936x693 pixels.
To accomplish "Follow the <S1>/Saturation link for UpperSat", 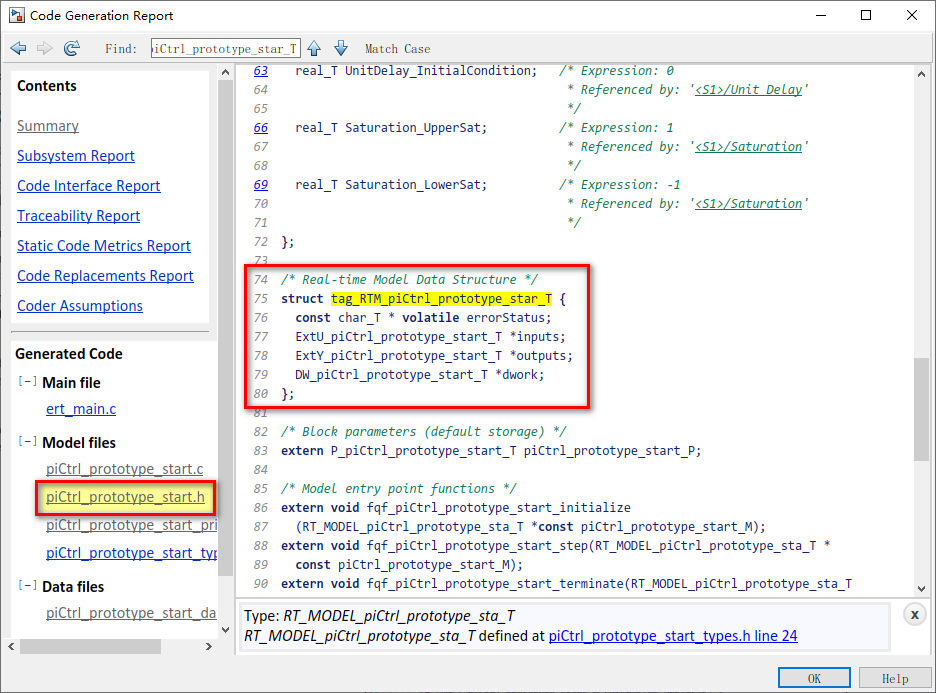I will click(749, 147).
